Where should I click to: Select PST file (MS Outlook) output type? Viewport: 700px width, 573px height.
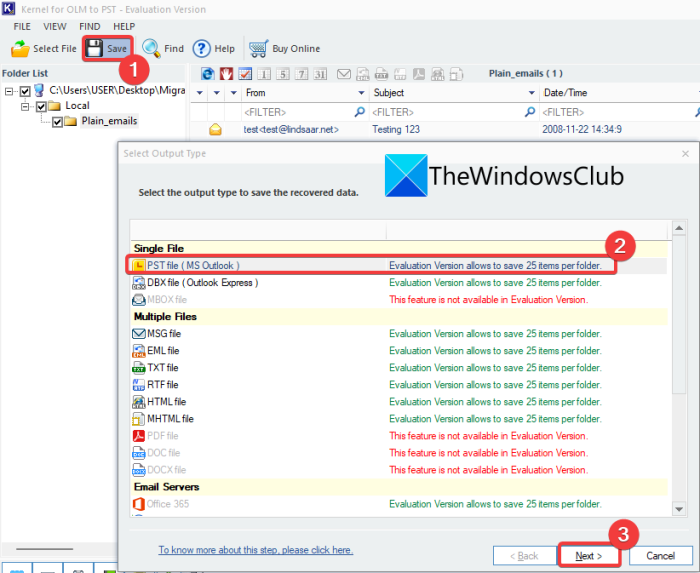pos(399,265)
